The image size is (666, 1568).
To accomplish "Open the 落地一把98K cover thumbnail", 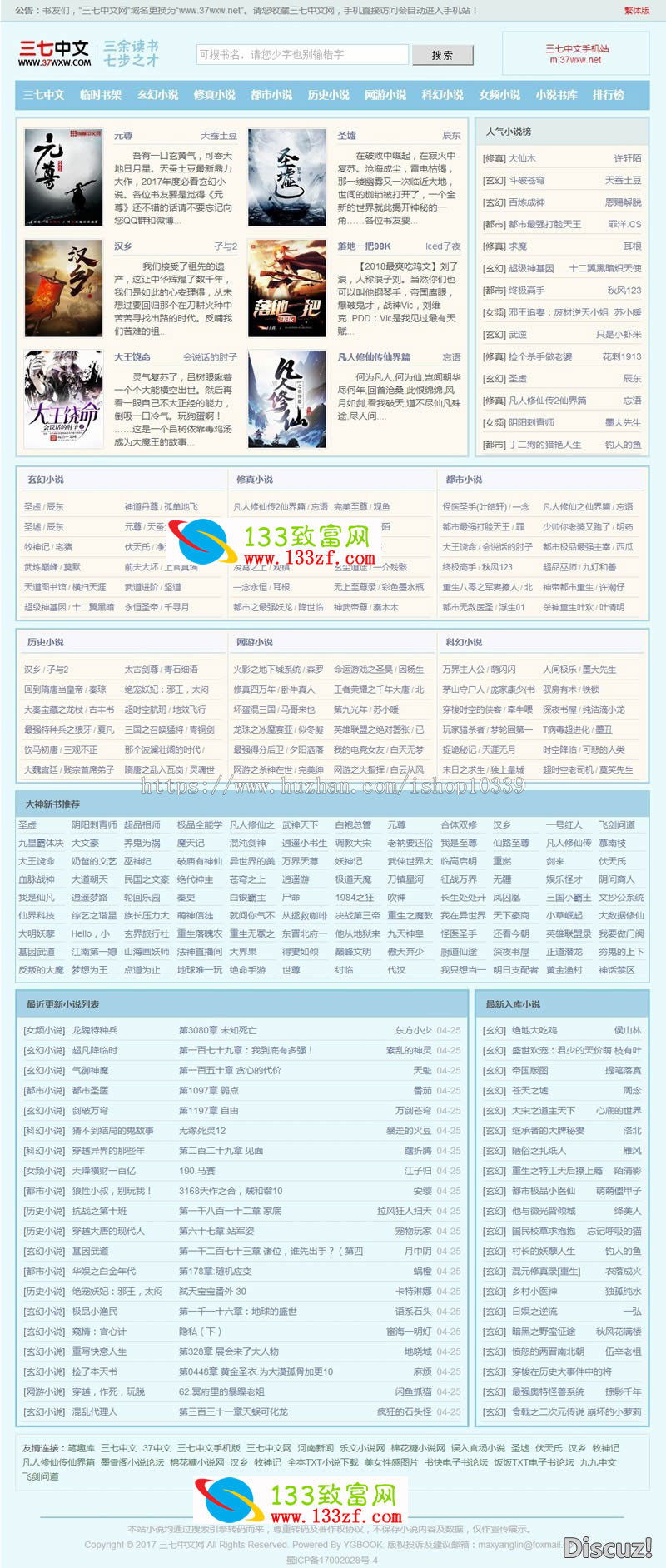I will (286, 287).
